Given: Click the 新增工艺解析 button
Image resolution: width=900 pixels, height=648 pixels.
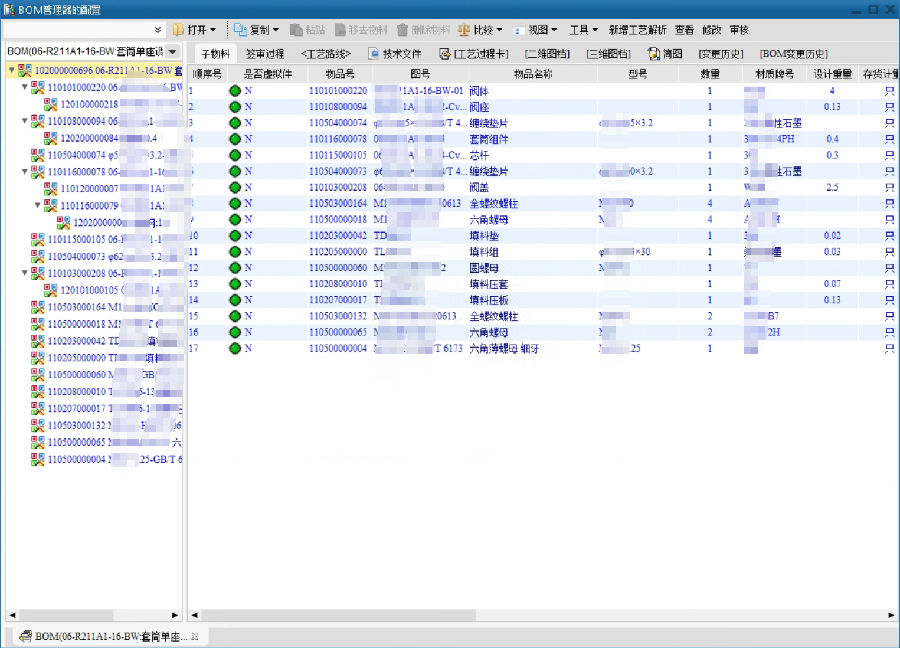Looking at the screenshot, I should tap(638, 30).
